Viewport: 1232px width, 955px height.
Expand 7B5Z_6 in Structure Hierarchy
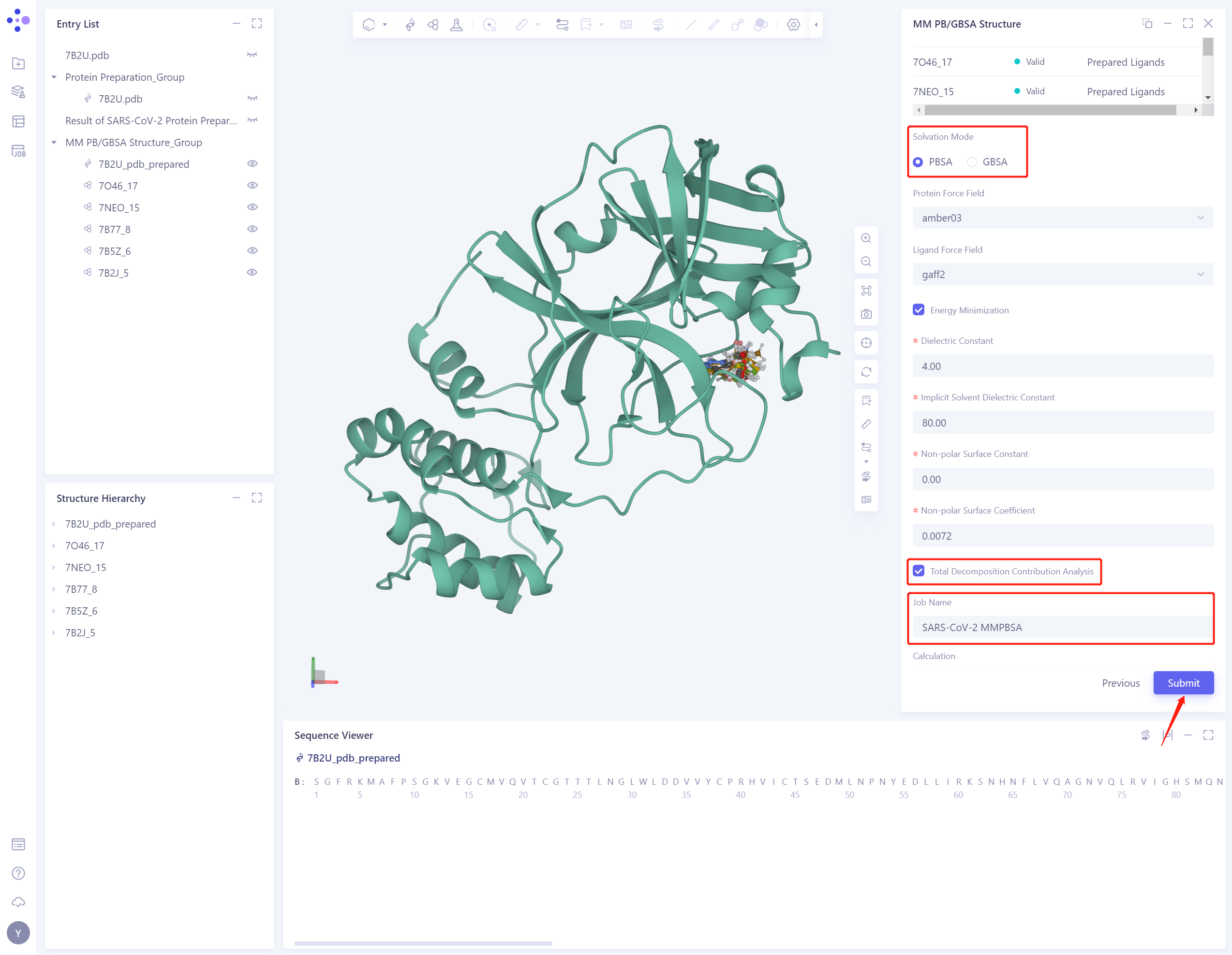[x=54, y=611]
